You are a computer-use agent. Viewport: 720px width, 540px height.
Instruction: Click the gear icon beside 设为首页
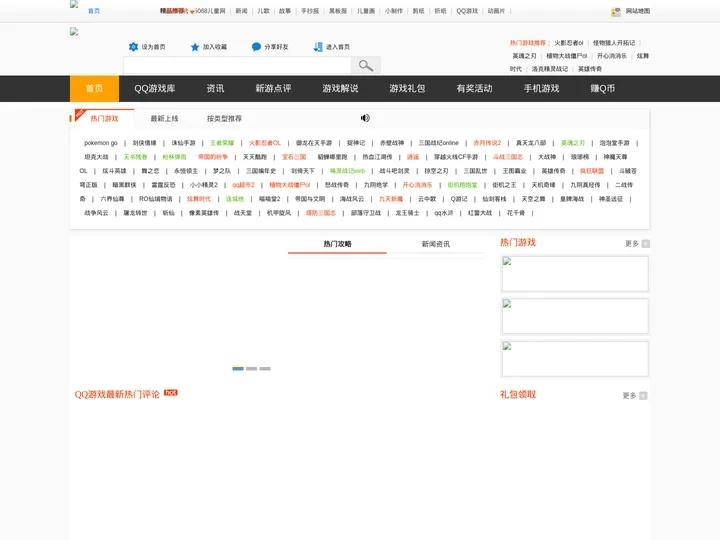pos(133,47)
